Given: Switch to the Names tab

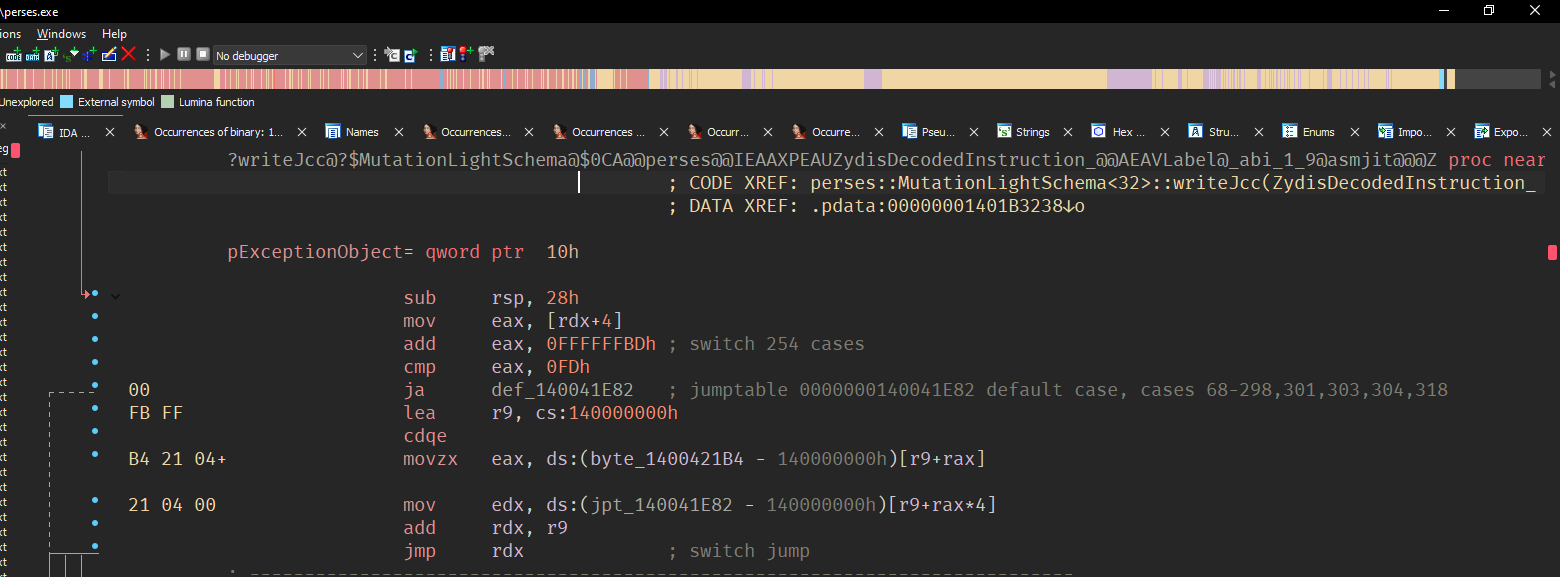Looking at the screenshot, I should click(x=362, y=132).
